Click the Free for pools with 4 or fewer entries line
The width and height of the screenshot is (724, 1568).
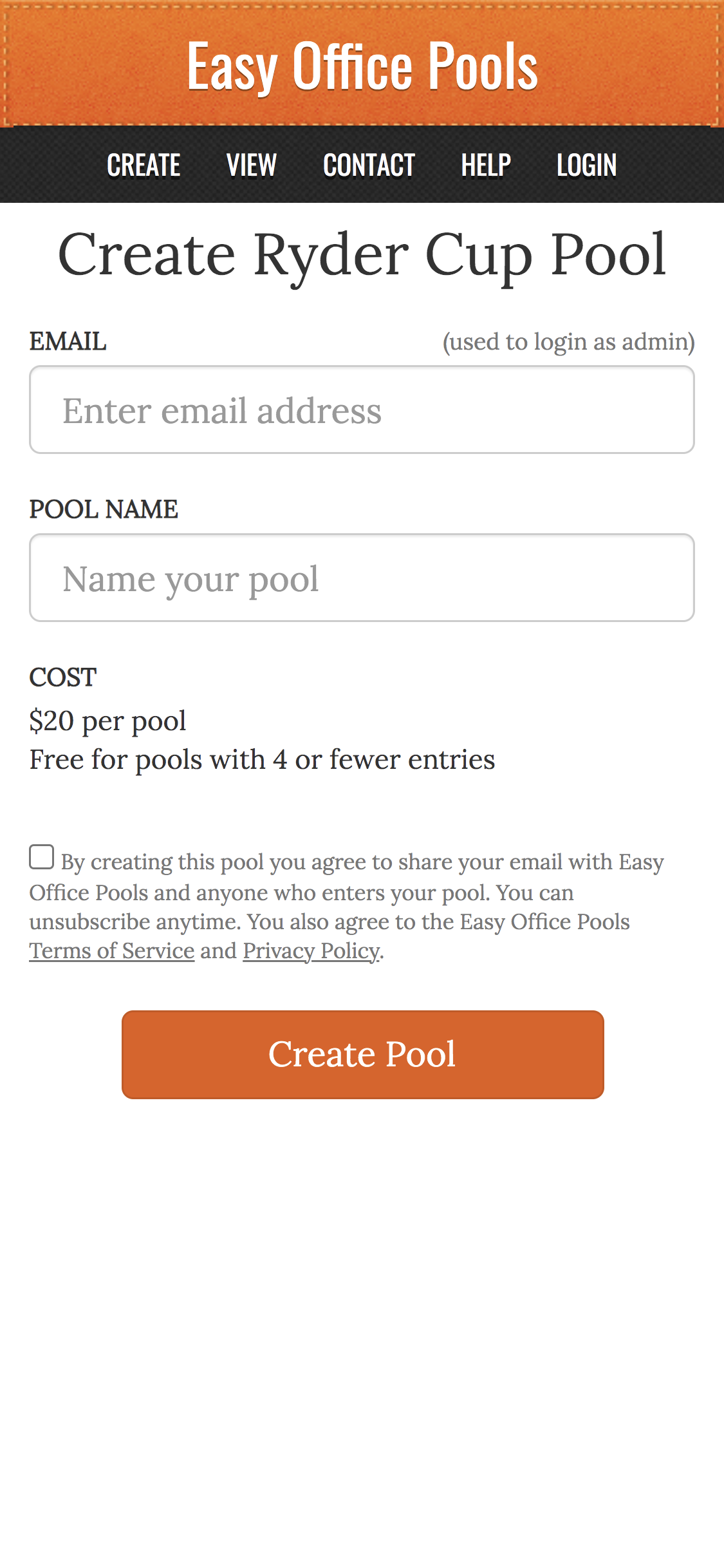click(262, 759)
